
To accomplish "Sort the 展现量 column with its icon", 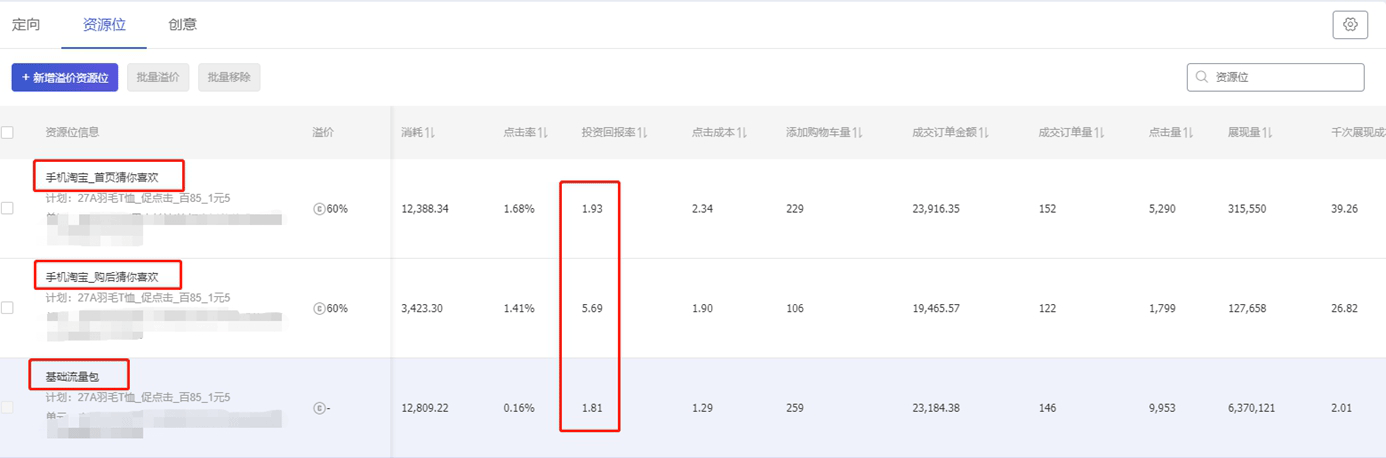I will point(1268,133).
